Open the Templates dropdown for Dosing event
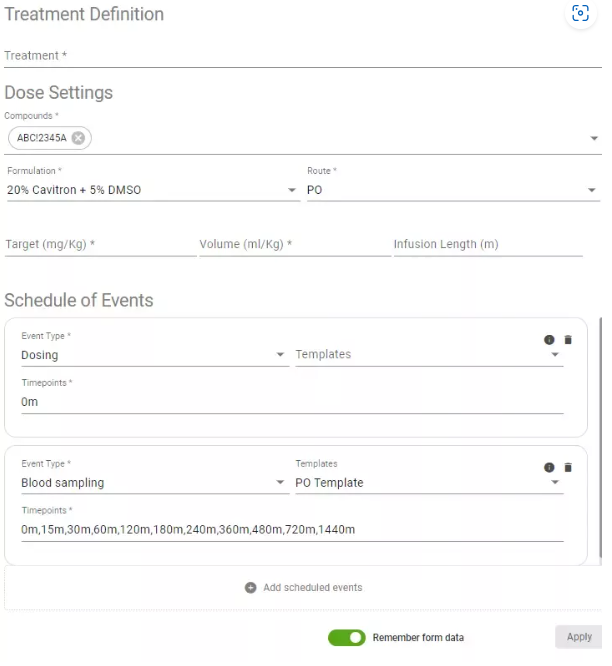This screenshot has height=666, width=612. [x=428, y=355]
